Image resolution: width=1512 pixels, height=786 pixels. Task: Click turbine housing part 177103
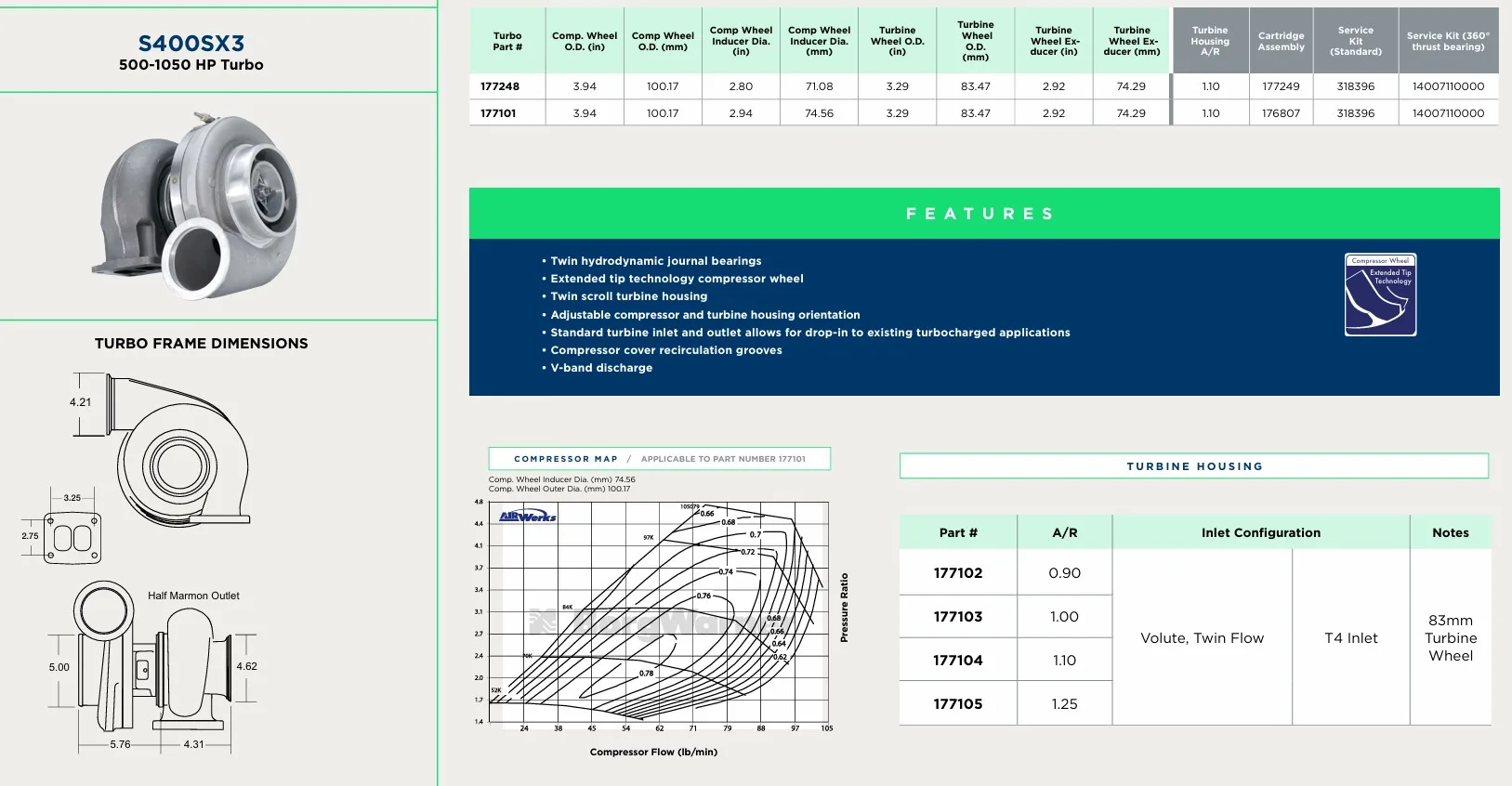pyautogui.click(x=958, y=617)
